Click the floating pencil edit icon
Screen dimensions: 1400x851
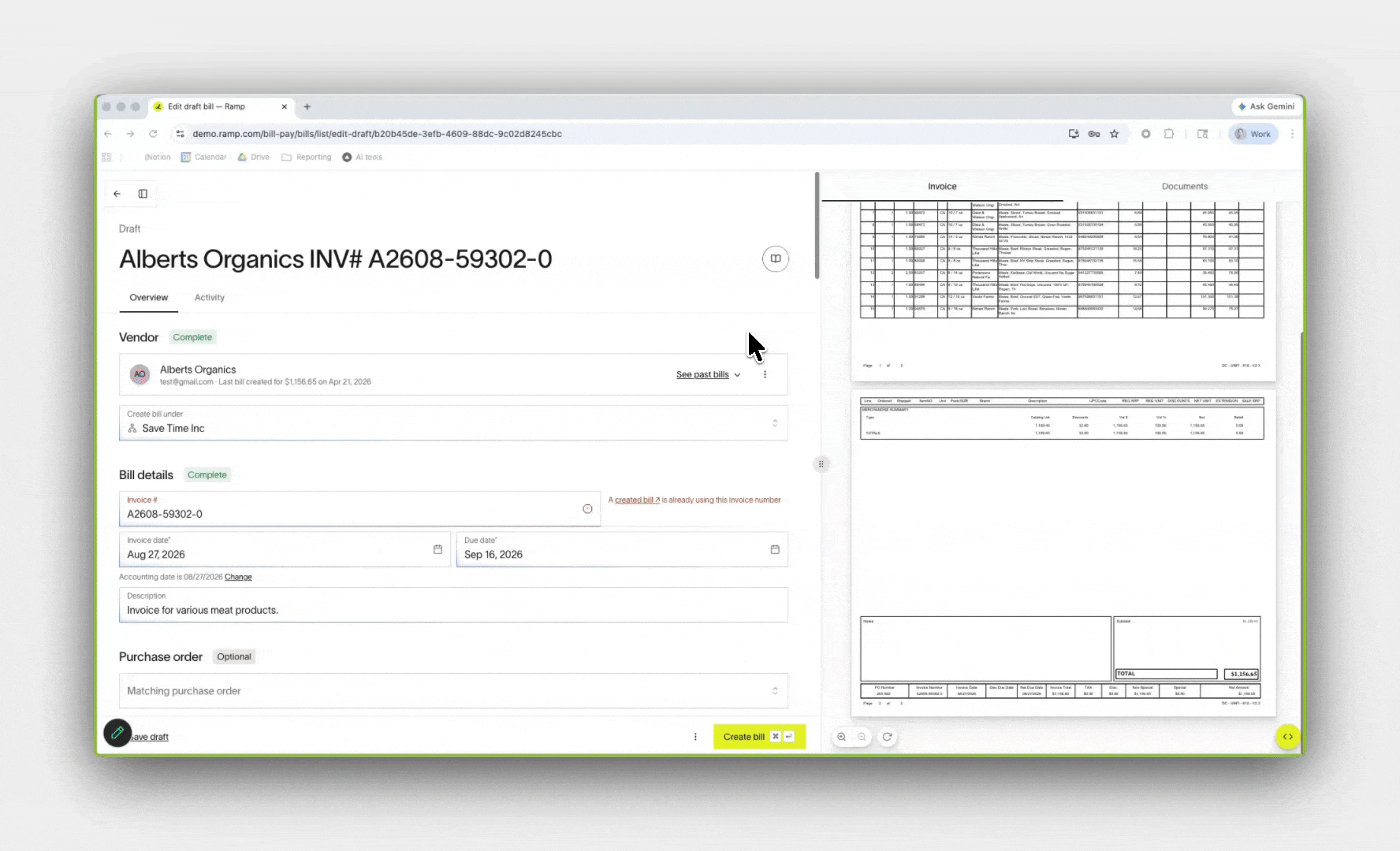[x=117, y=733]
